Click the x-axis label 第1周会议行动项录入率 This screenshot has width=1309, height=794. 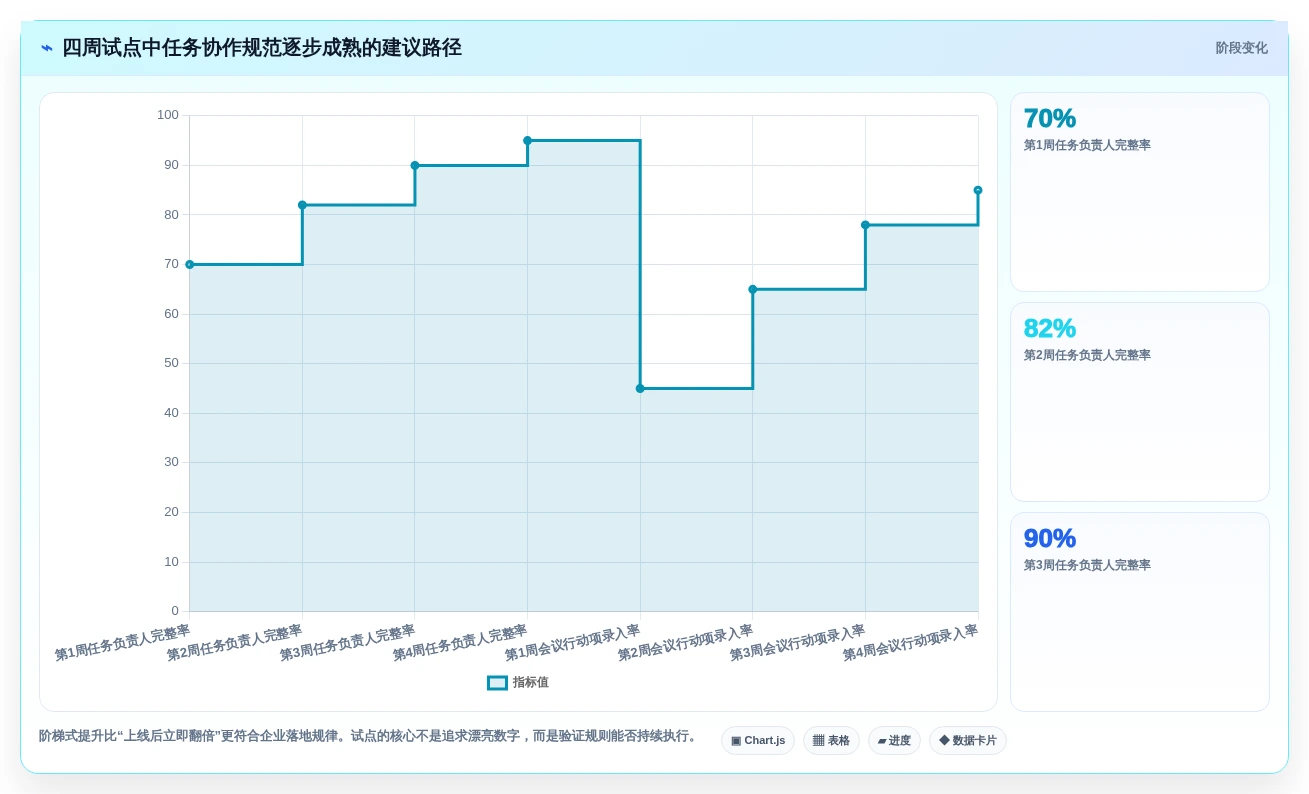pyautogui.click(x=572, y=643)
